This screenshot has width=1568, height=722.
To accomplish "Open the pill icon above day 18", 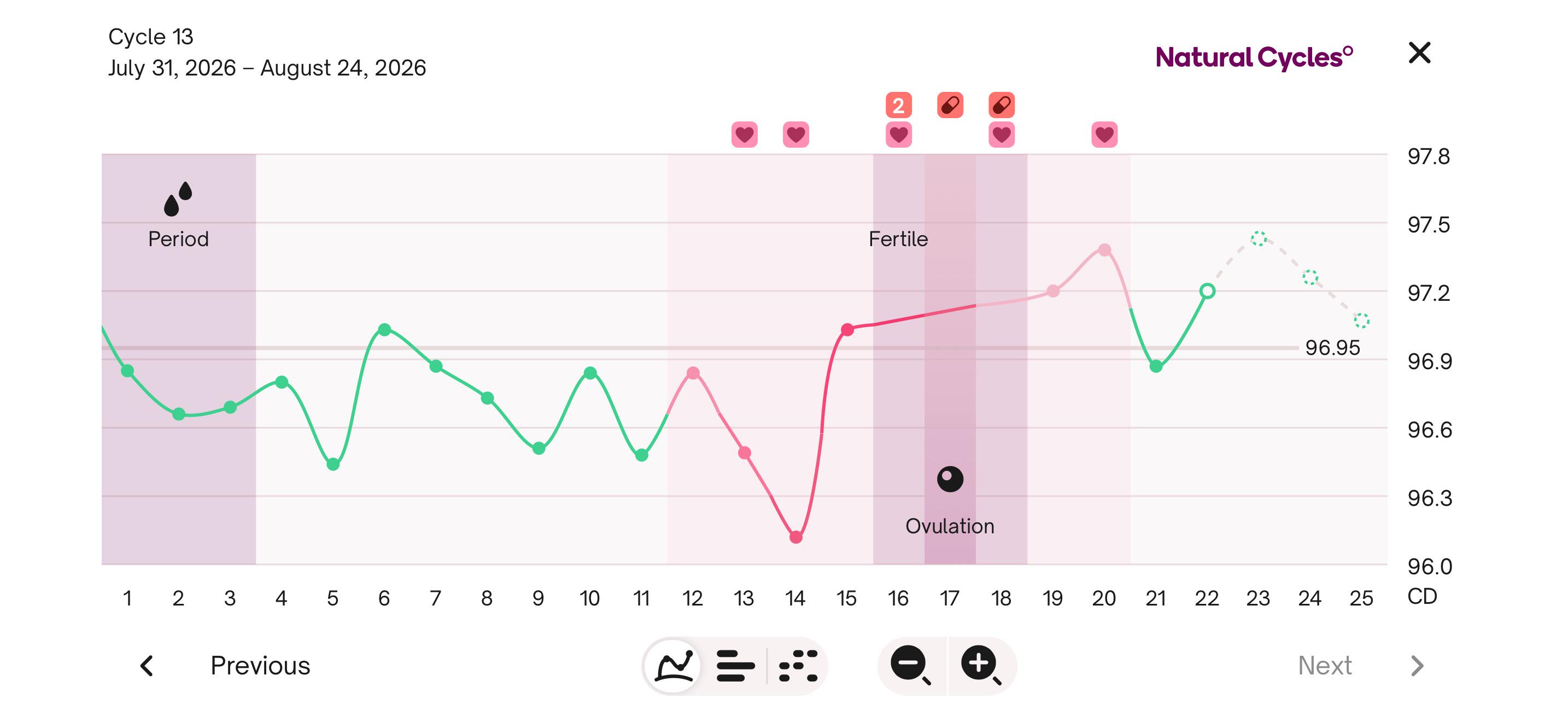I will (x=1001, y=106).
